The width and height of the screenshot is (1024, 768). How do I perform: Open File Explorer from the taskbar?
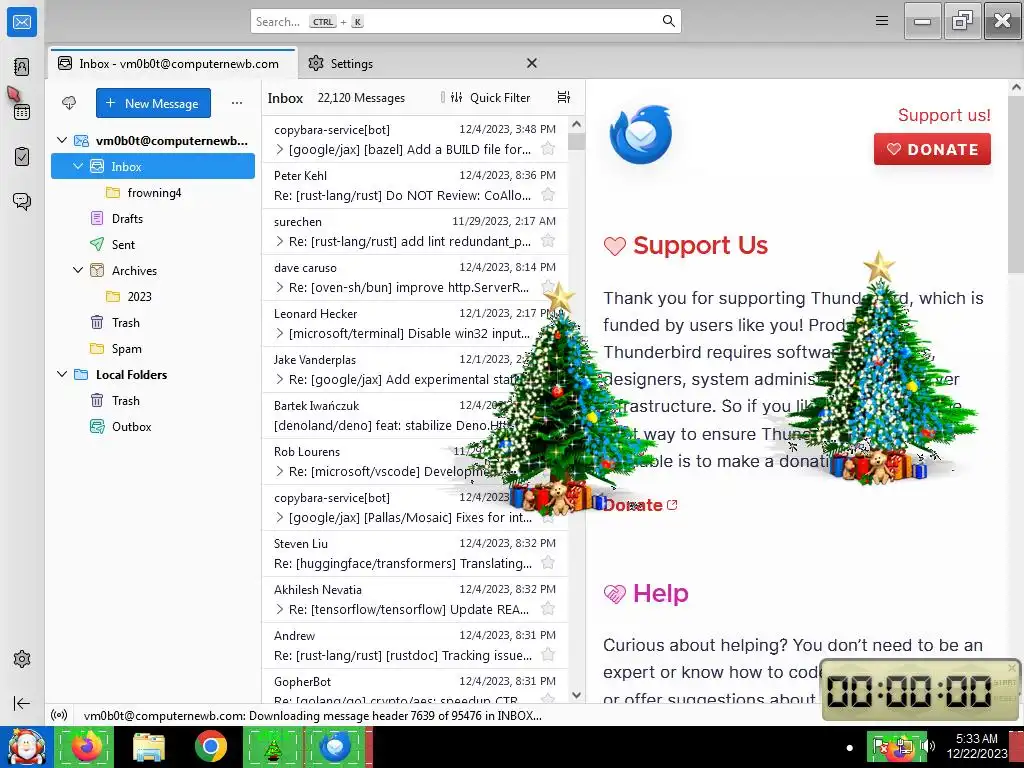pyautogui.click(x=149, y=747)
